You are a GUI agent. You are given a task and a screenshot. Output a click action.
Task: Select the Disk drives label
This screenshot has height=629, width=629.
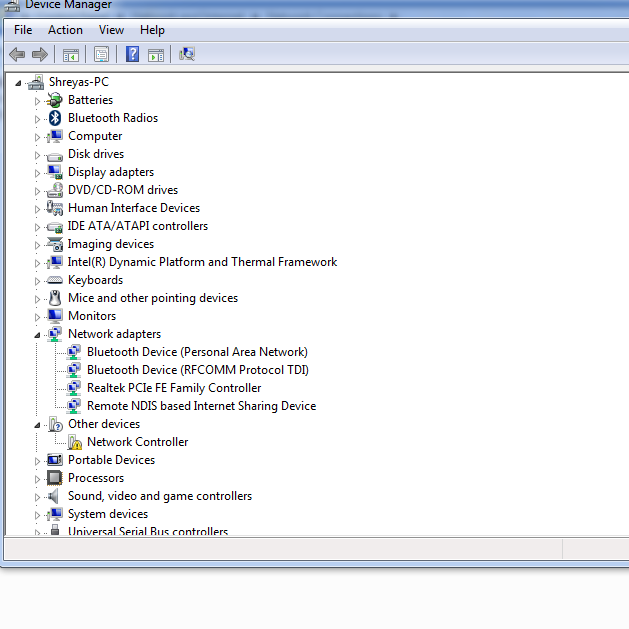96,154
